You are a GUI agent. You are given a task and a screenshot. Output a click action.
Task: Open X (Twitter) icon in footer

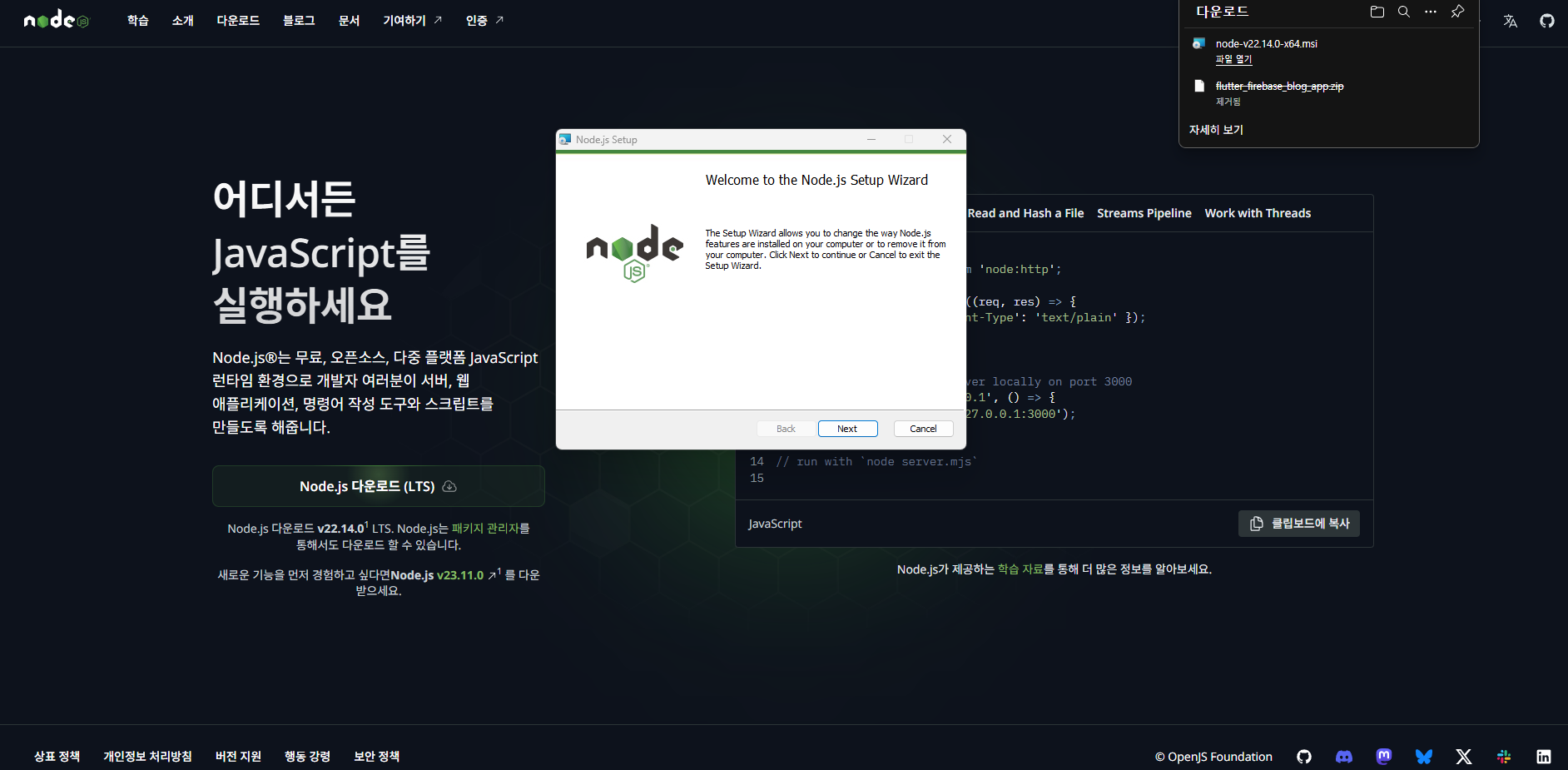click(x=1464, y=757)
